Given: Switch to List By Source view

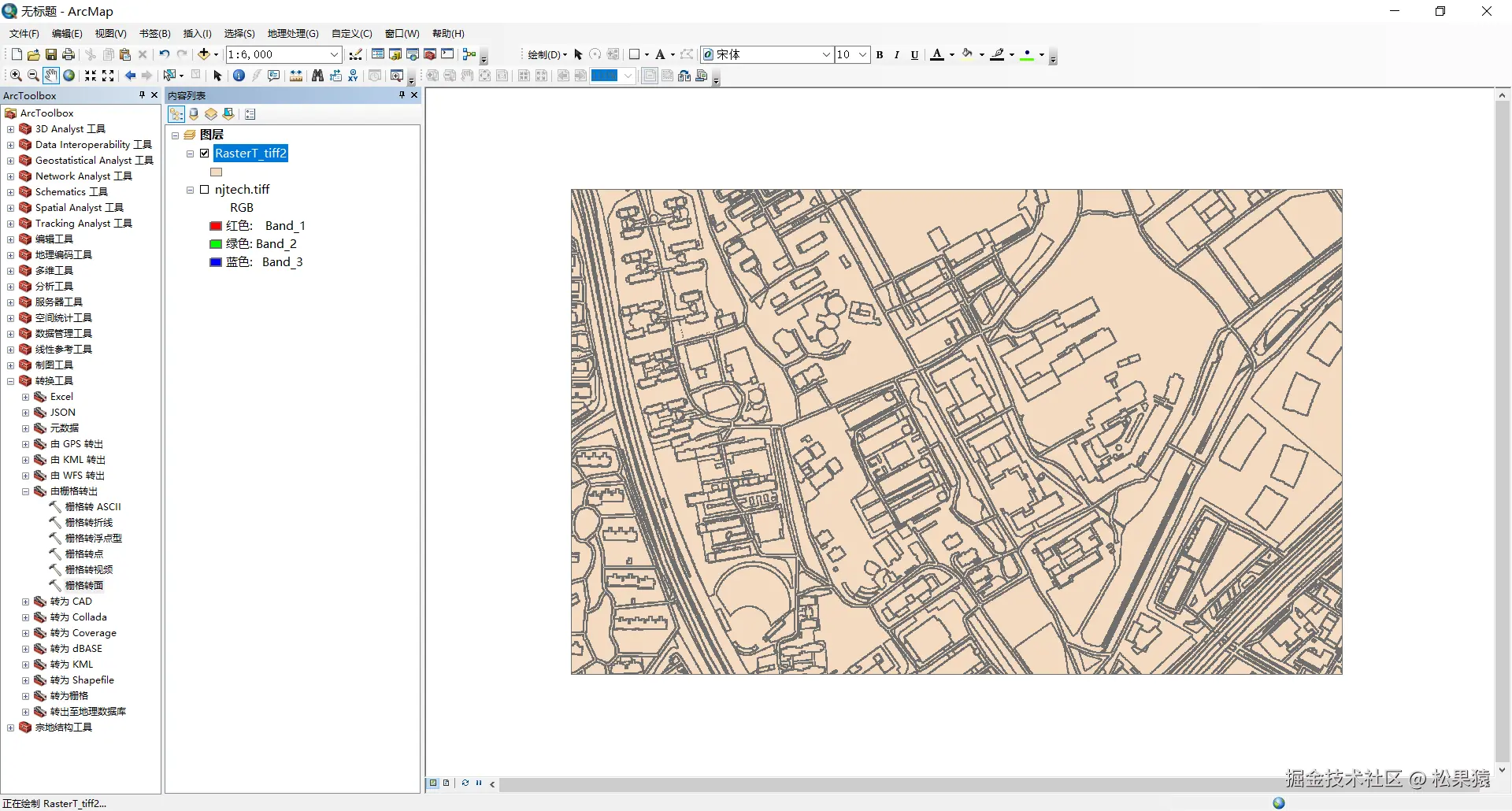Looking at the screenshot, I should pyautogui.click(x=194, y=114).
